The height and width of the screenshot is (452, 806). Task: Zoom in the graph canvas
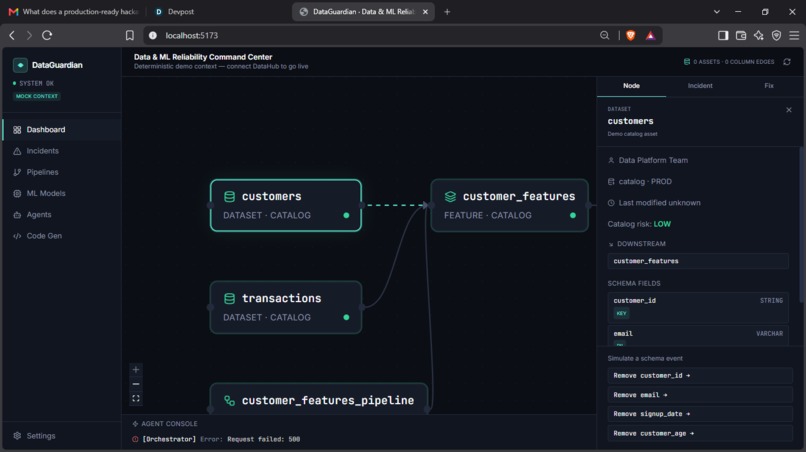pos(136,369)
